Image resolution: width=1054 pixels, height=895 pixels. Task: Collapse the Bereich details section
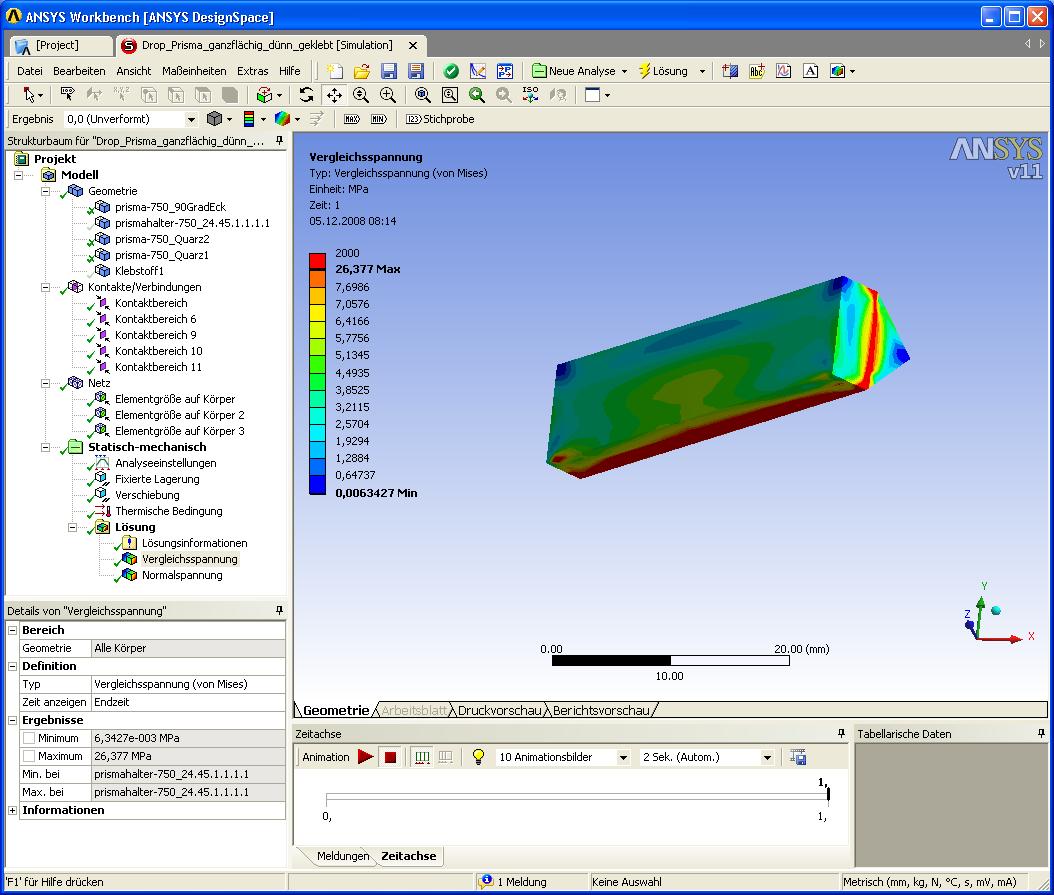[x=12, y=630]
